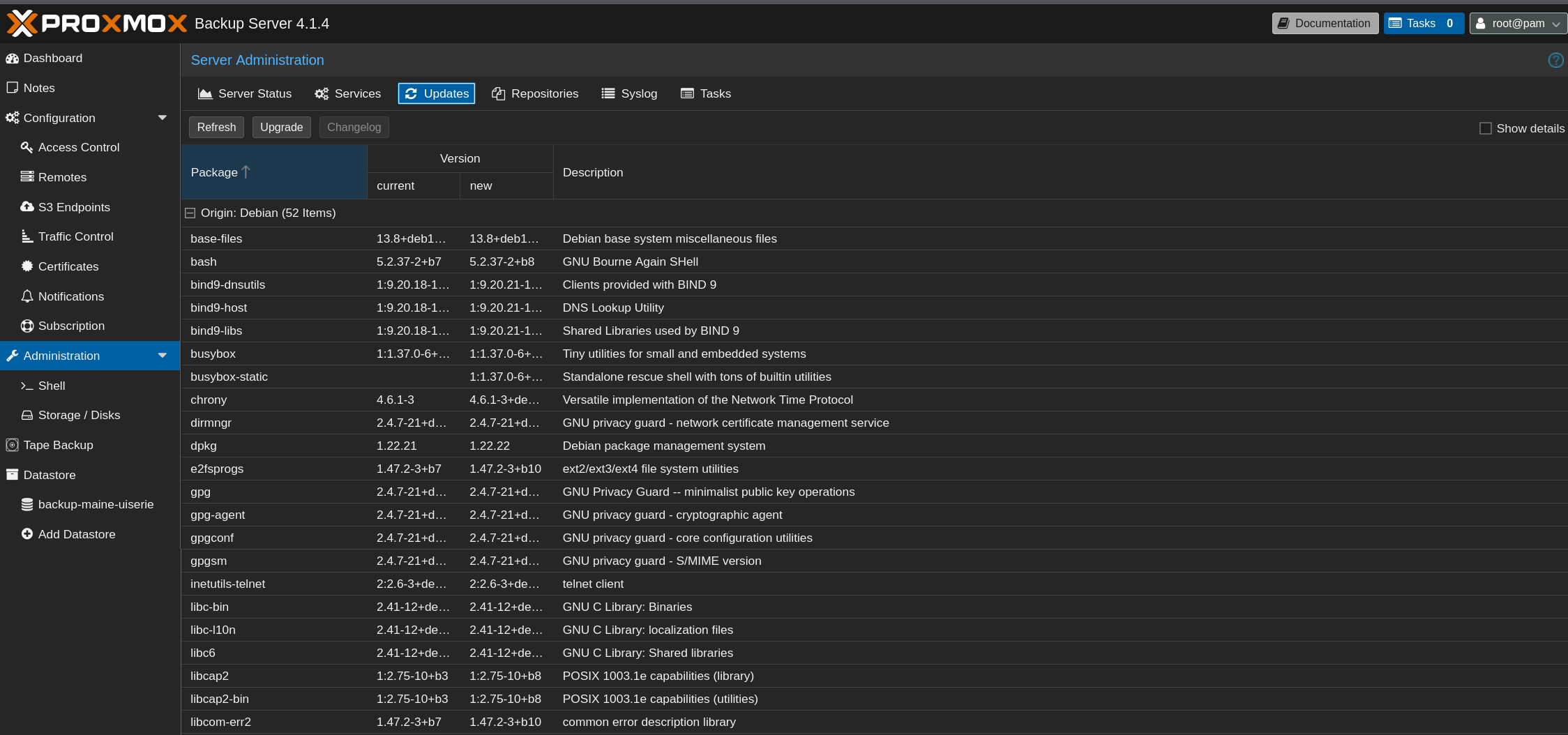Click the Server Administration title

point(257,60)
